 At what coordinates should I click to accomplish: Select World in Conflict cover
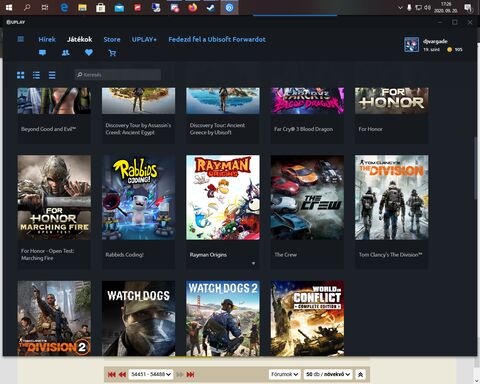click(307, 318)
